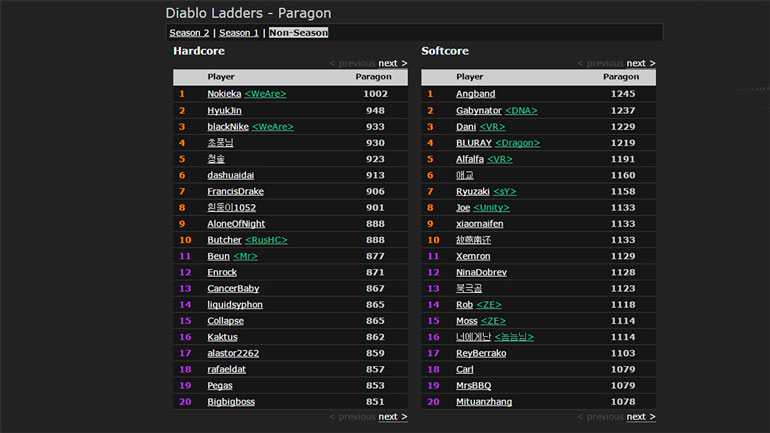Open player Moss's profile
The width and height of the screenshot is (770, 433).
467,321
